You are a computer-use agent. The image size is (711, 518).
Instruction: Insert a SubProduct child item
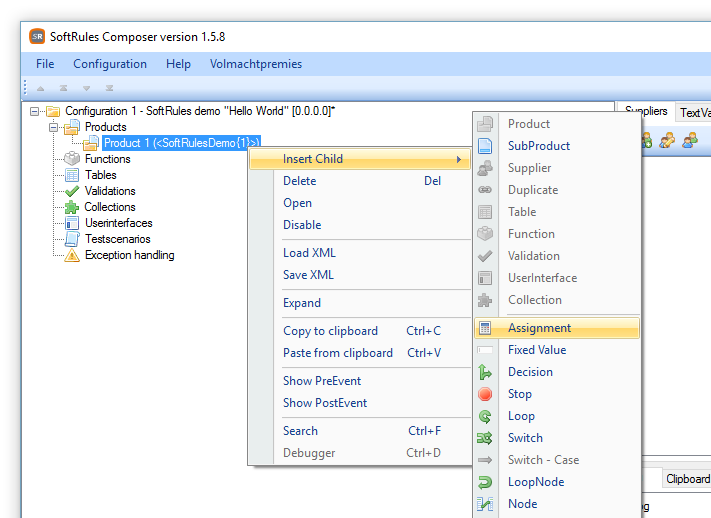pos(557,146)
